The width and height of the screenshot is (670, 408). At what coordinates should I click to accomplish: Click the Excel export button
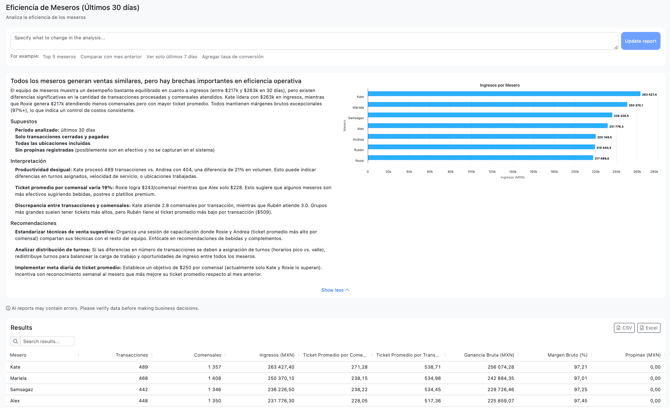(x=649, y=328)
